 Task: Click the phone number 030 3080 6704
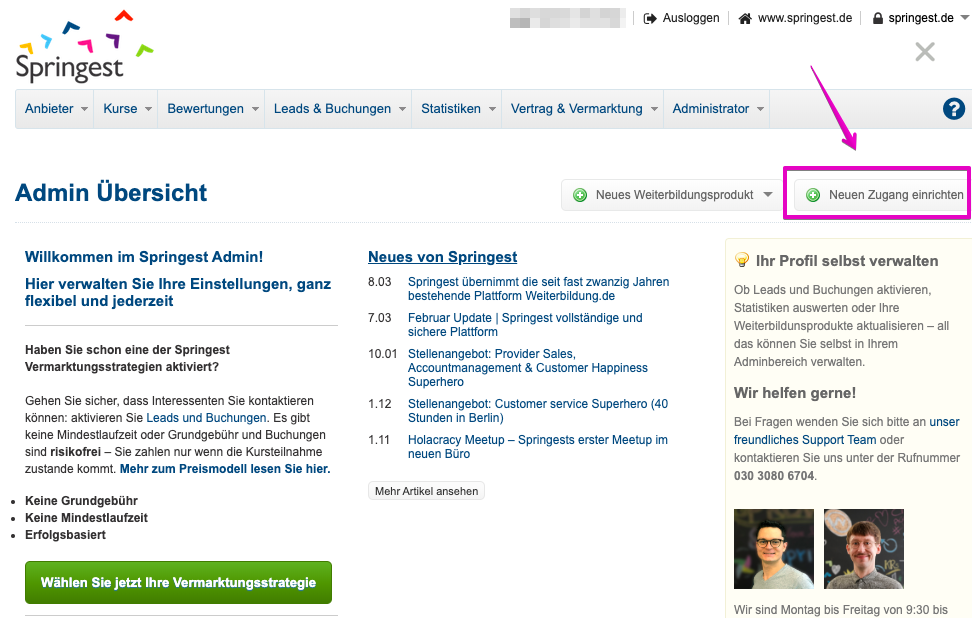774,476
